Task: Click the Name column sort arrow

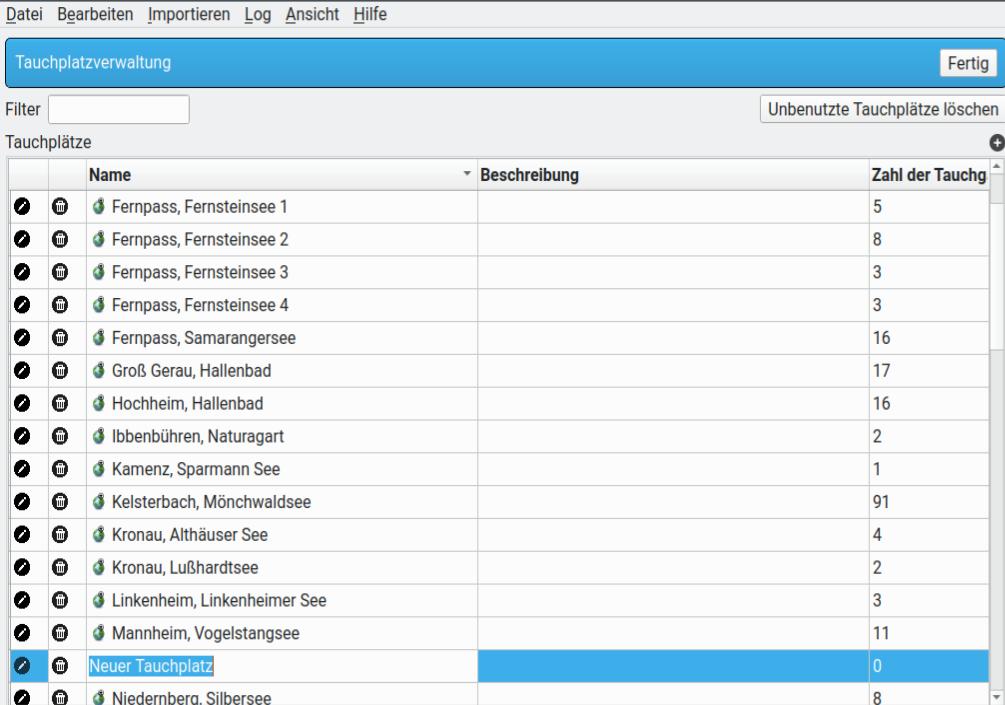Action: (465, 176)
